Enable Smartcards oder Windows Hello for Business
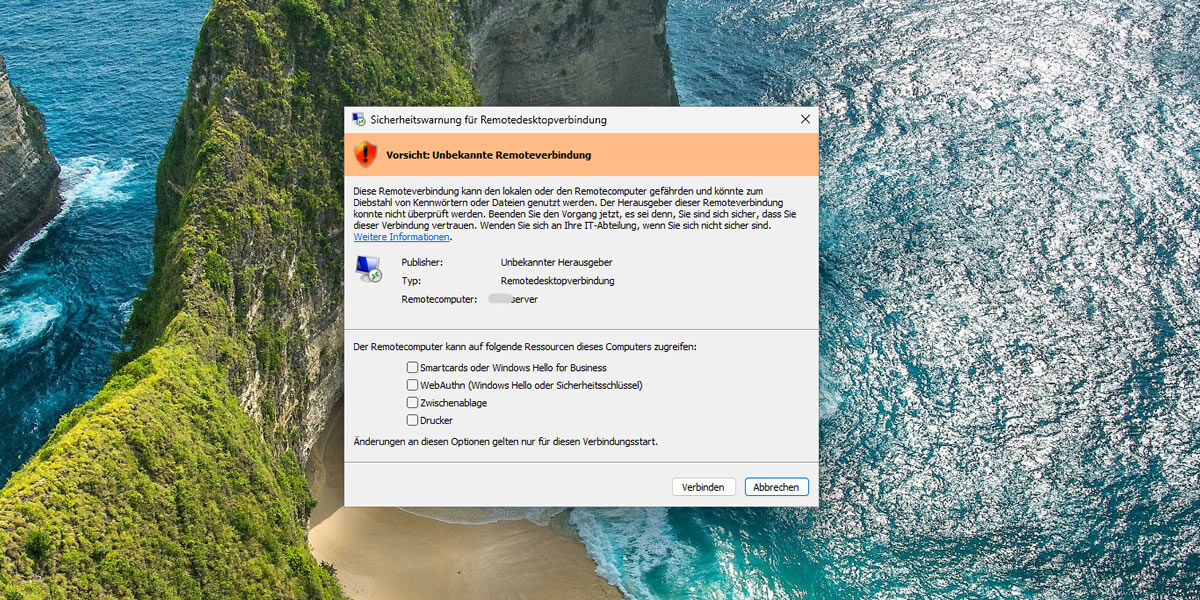 tap(412, 368)
